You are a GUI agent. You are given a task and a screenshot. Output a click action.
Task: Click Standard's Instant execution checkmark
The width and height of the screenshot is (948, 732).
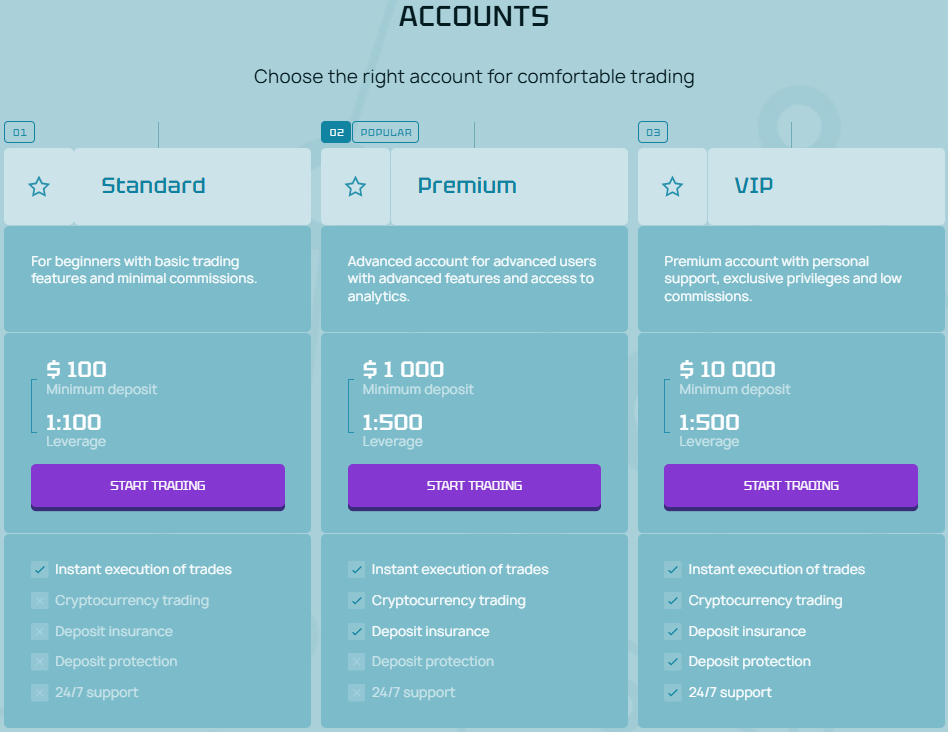[40, 569]
